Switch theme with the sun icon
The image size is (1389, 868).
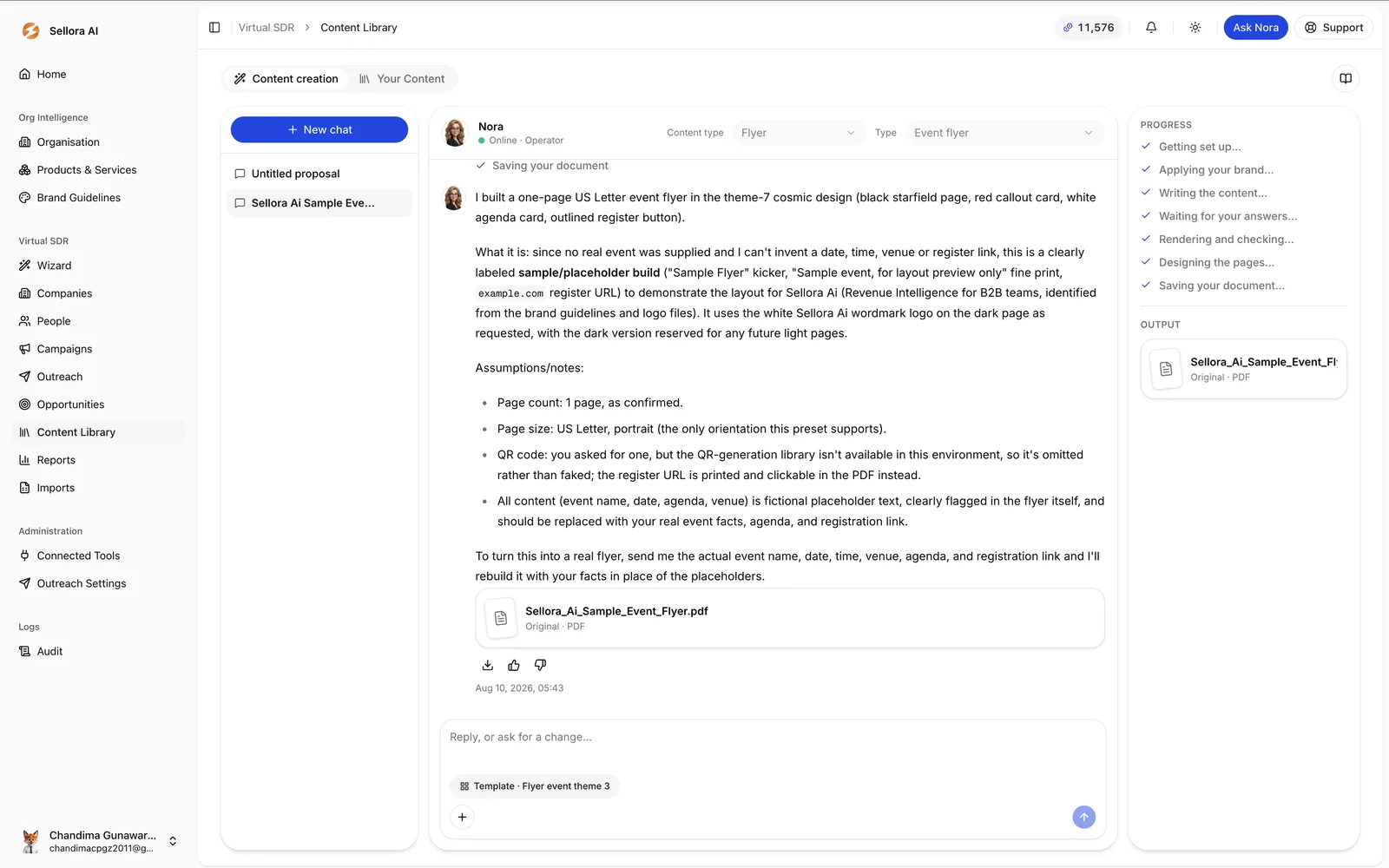1195,28
